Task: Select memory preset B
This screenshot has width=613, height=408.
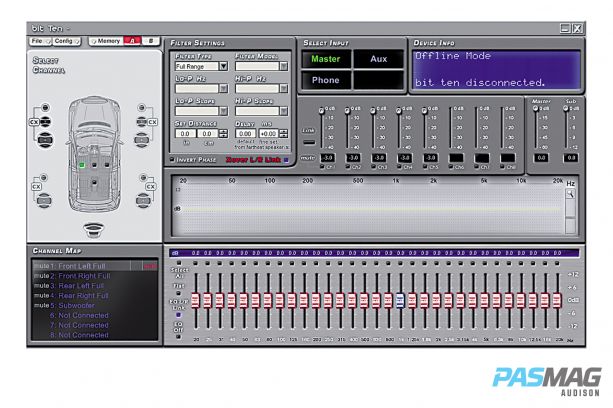Action: tap(151, 41)
